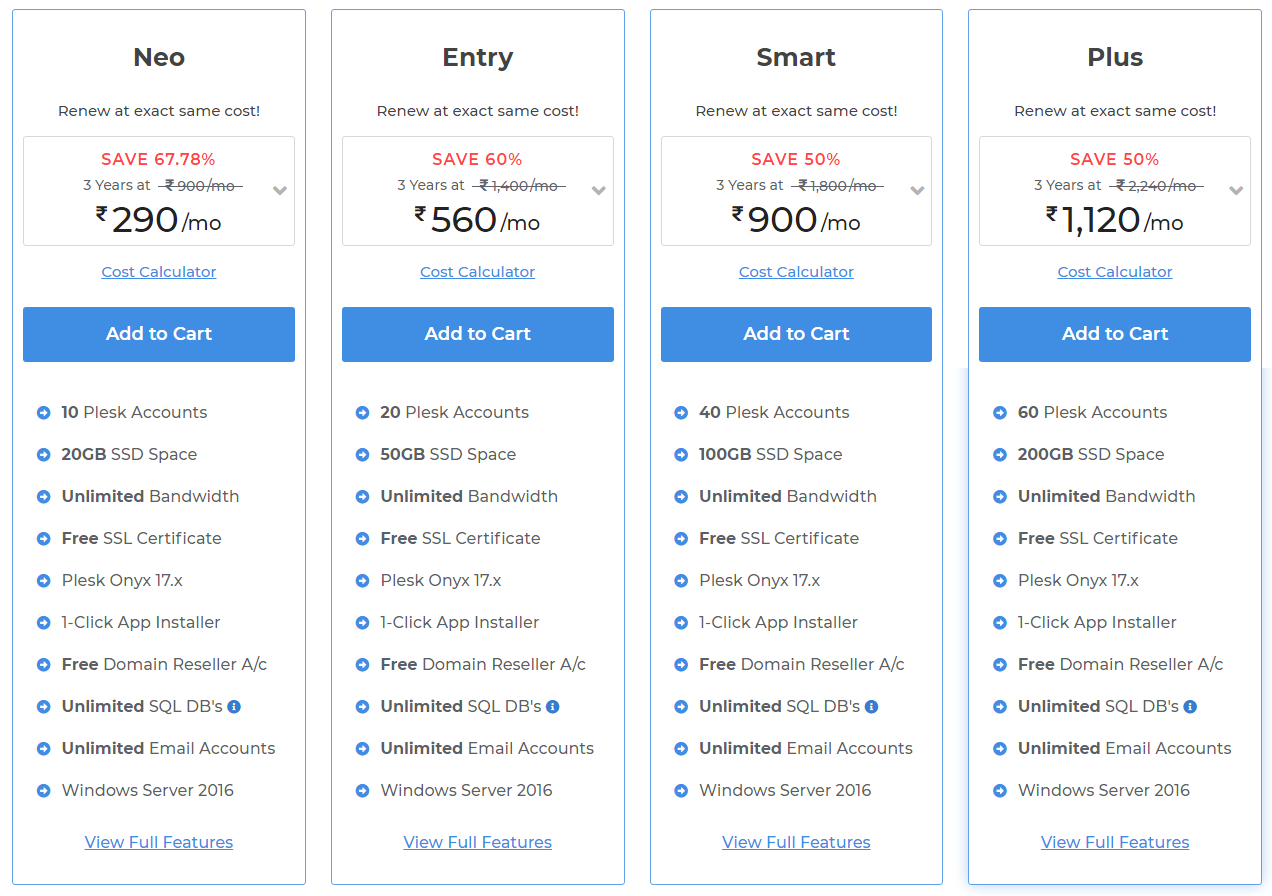The width and height of the screenshot is (1272, 896).
Task: Click the info icon beside Plus's SQL DB's
Action: (x=1190, y=706)
